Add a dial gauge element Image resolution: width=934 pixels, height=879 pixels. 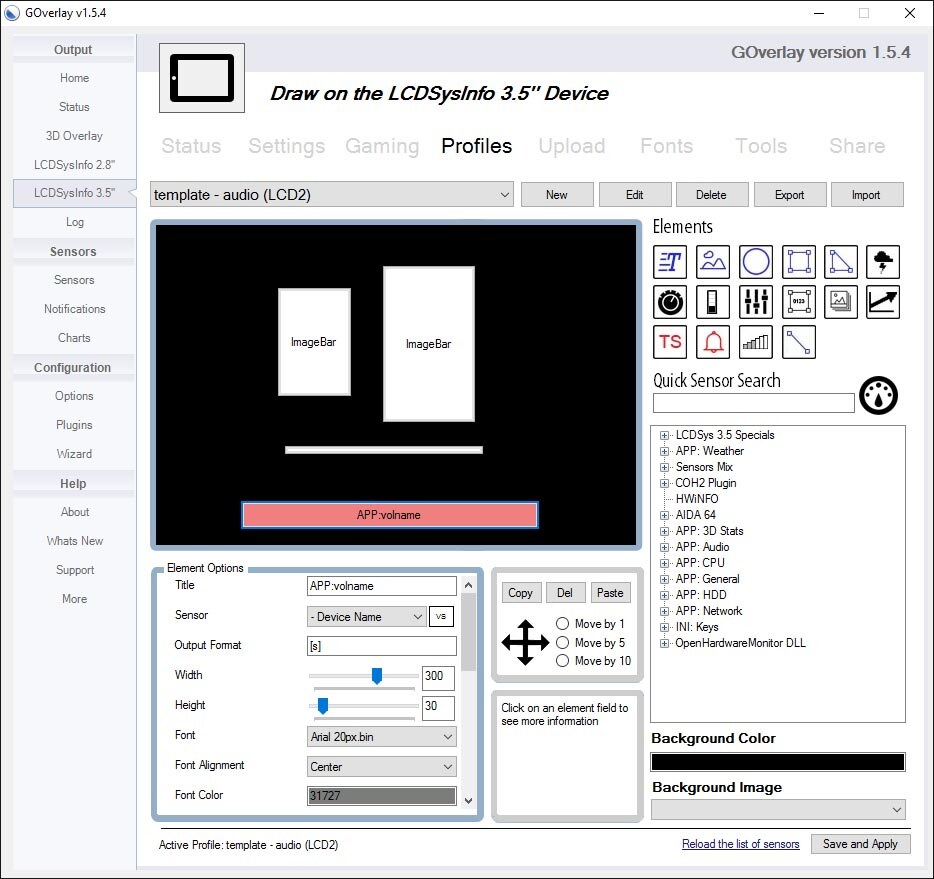point(670,302)
